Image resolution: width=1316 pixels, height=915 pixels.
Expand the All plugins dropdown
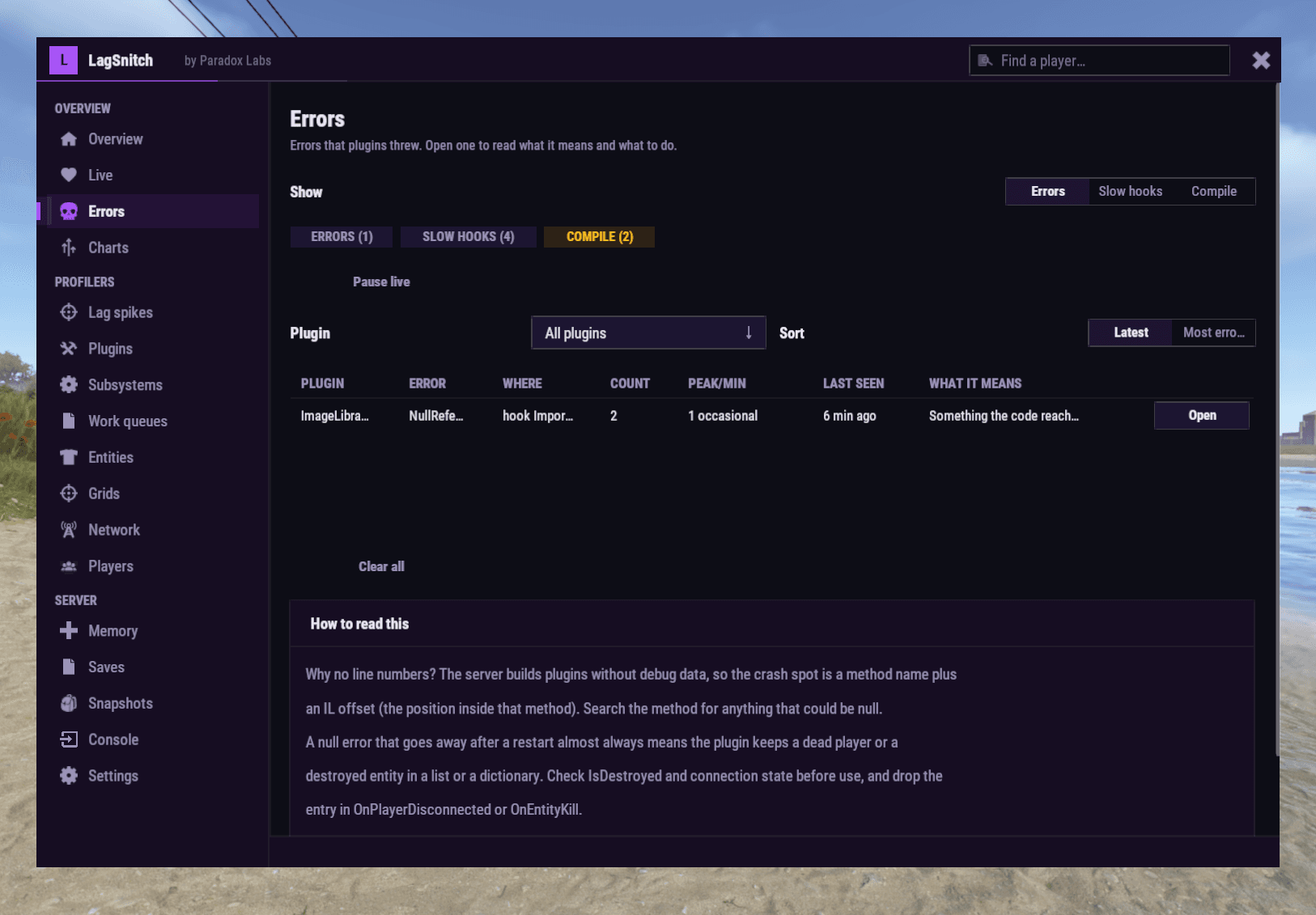(648, 333)
